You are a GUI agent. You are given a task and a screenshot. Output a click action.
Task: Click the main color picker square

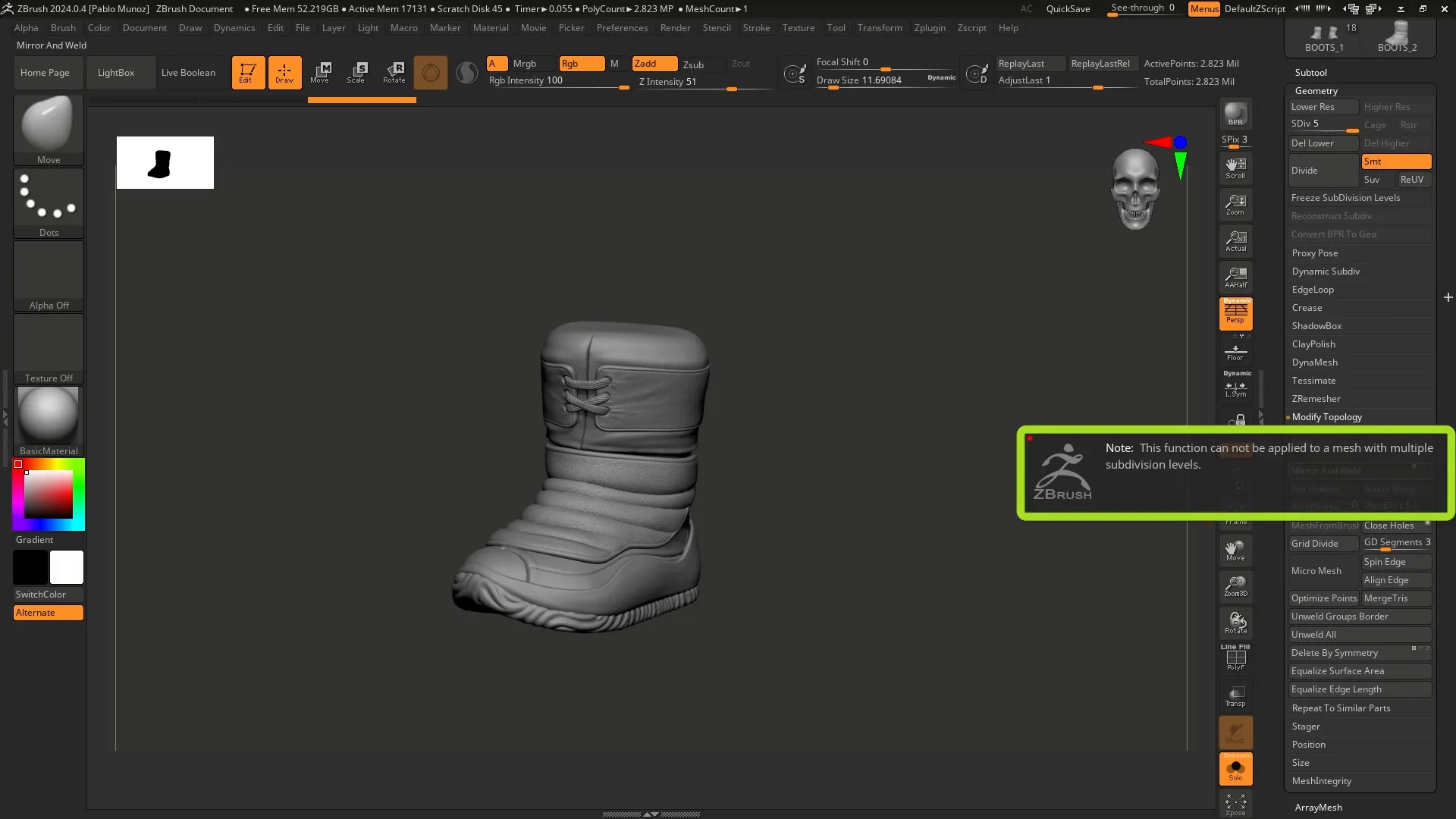(x=49, y=494)
